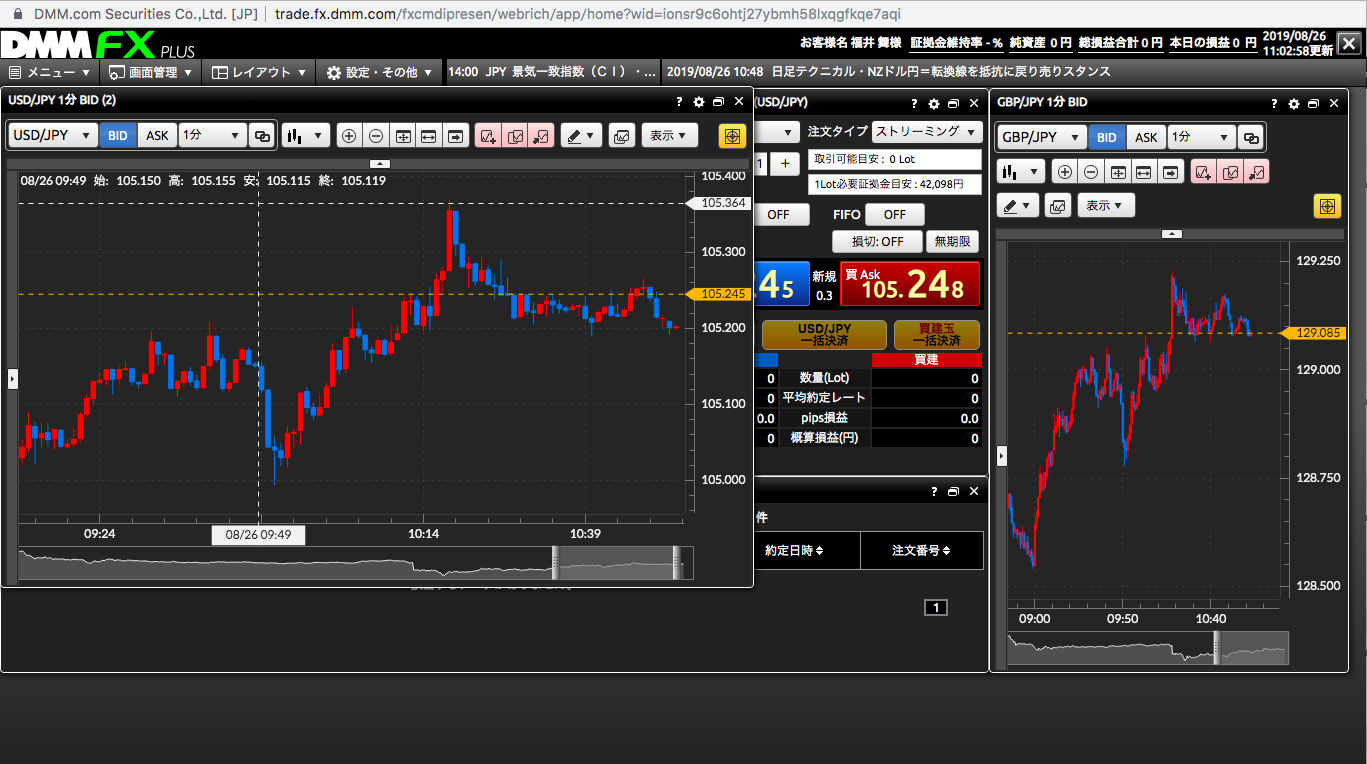Click the red 買 Ask 105.248 button
The height and width of the screenshot is (764, 1367).
click(910, 284)
